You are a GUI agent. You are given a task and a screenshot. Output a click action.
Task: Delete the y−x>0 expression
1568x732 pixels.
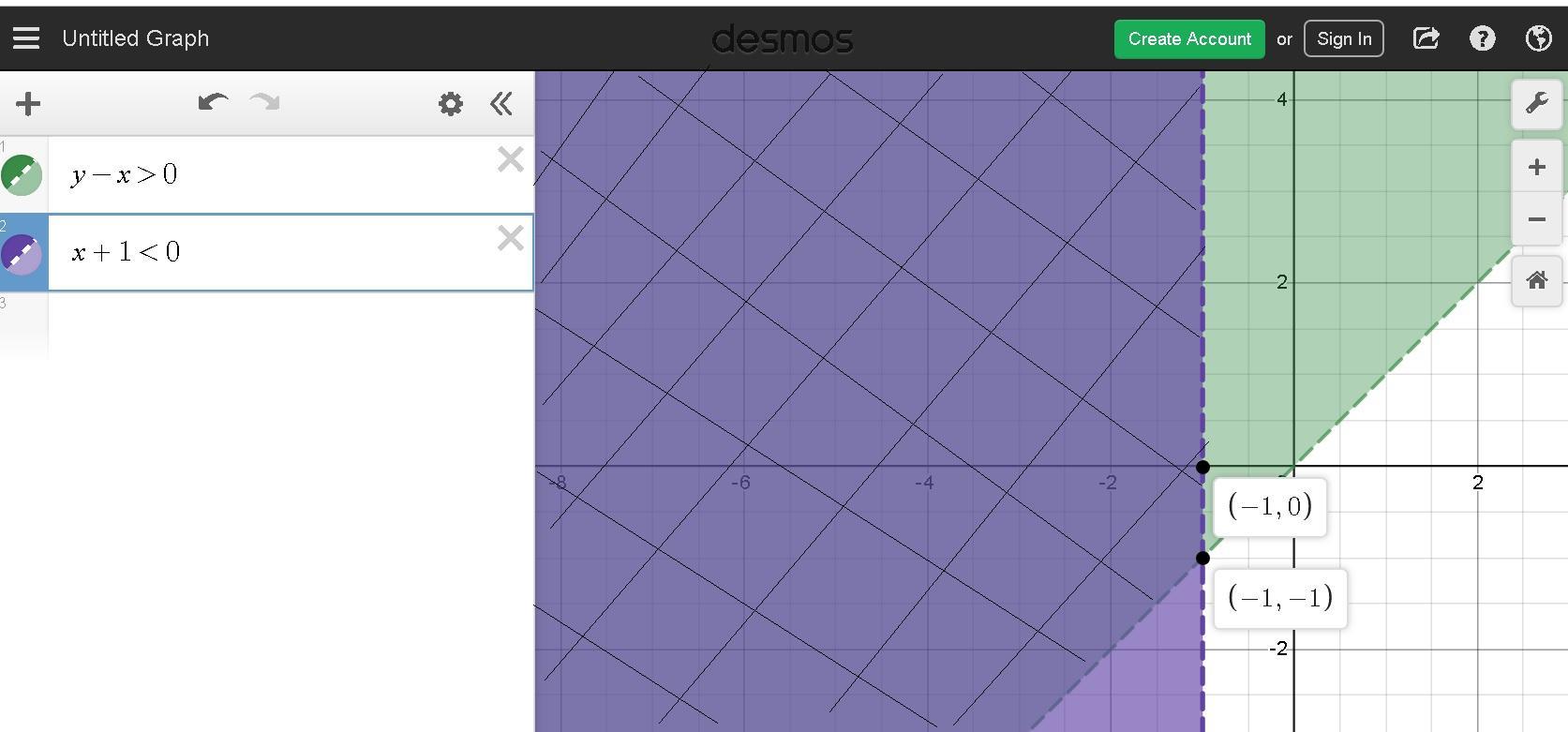(x=511, y=159)
